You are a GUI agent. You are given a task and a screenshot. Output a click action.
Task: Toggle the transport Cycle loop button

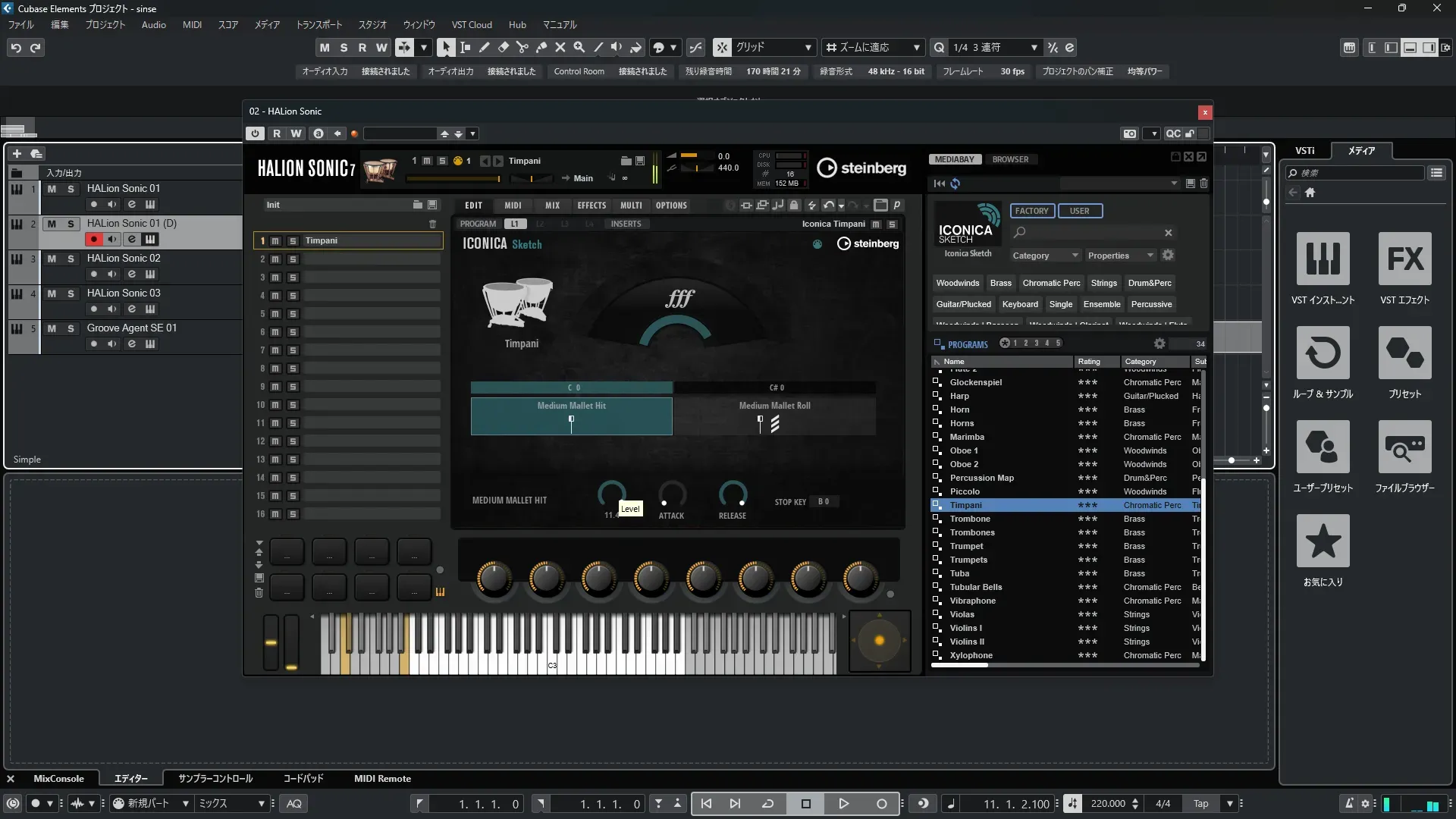[x=767, y=804]
